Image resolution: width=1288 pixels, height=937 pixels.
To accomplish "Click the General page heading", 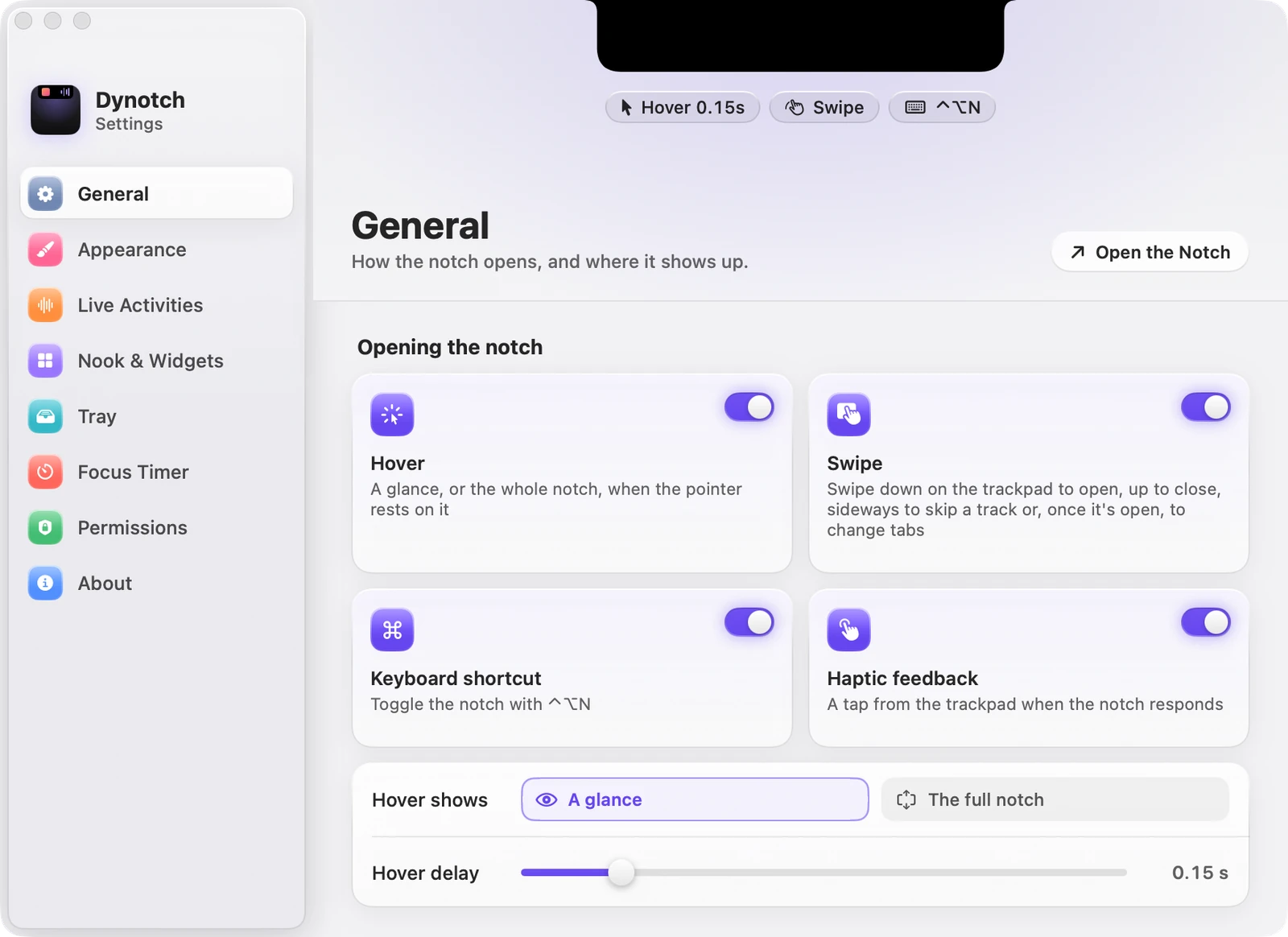I will click(x=420, y=225).
